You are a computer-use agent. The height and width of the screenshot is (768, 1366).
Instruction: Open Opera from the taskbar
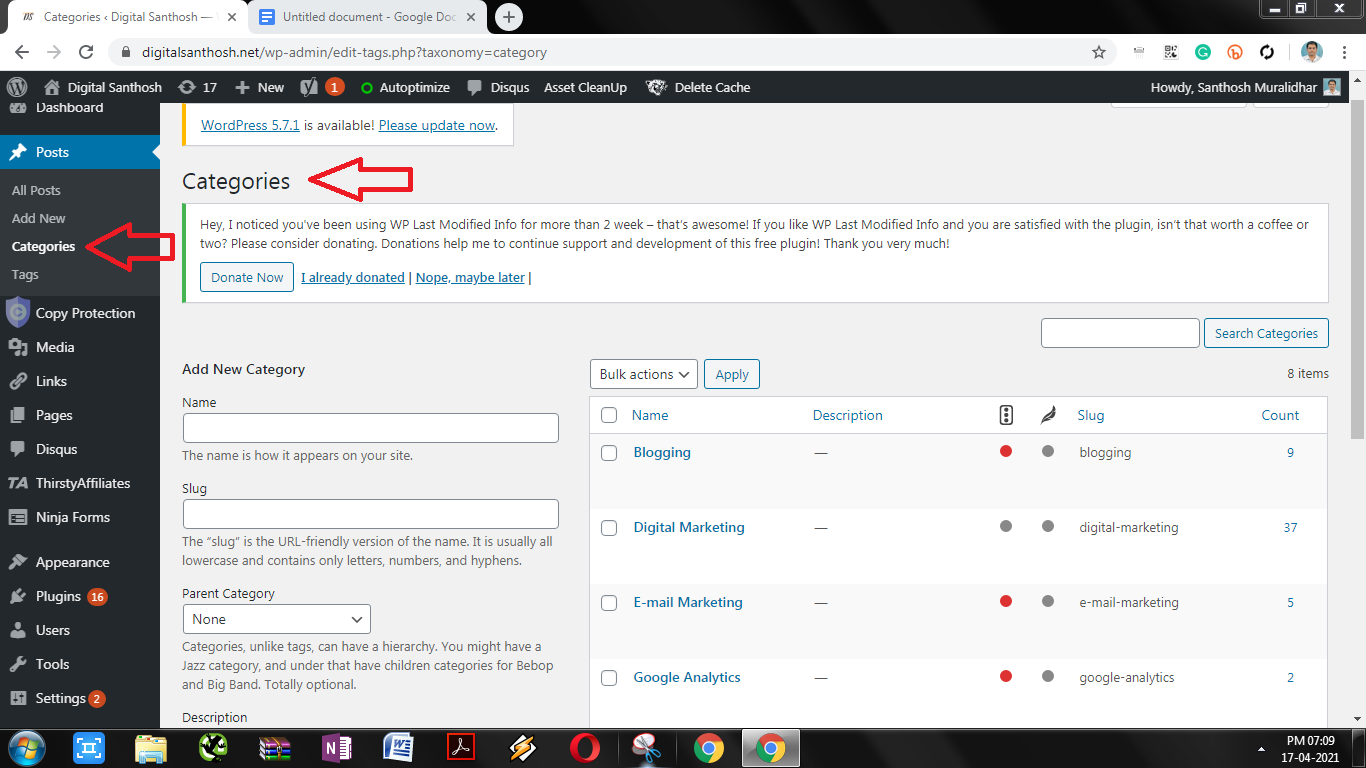[585, 747]
